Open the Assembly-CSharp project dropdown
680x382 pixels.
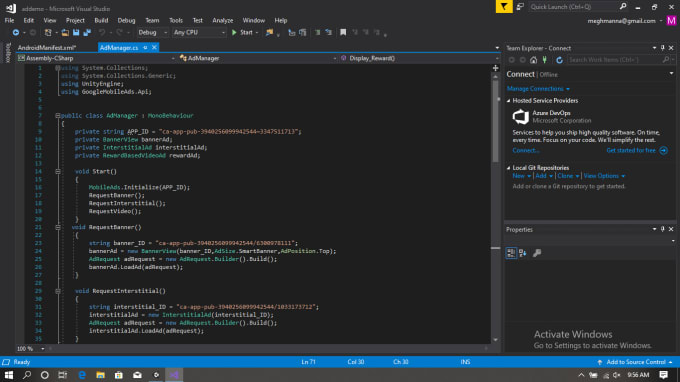pos(96,58)
